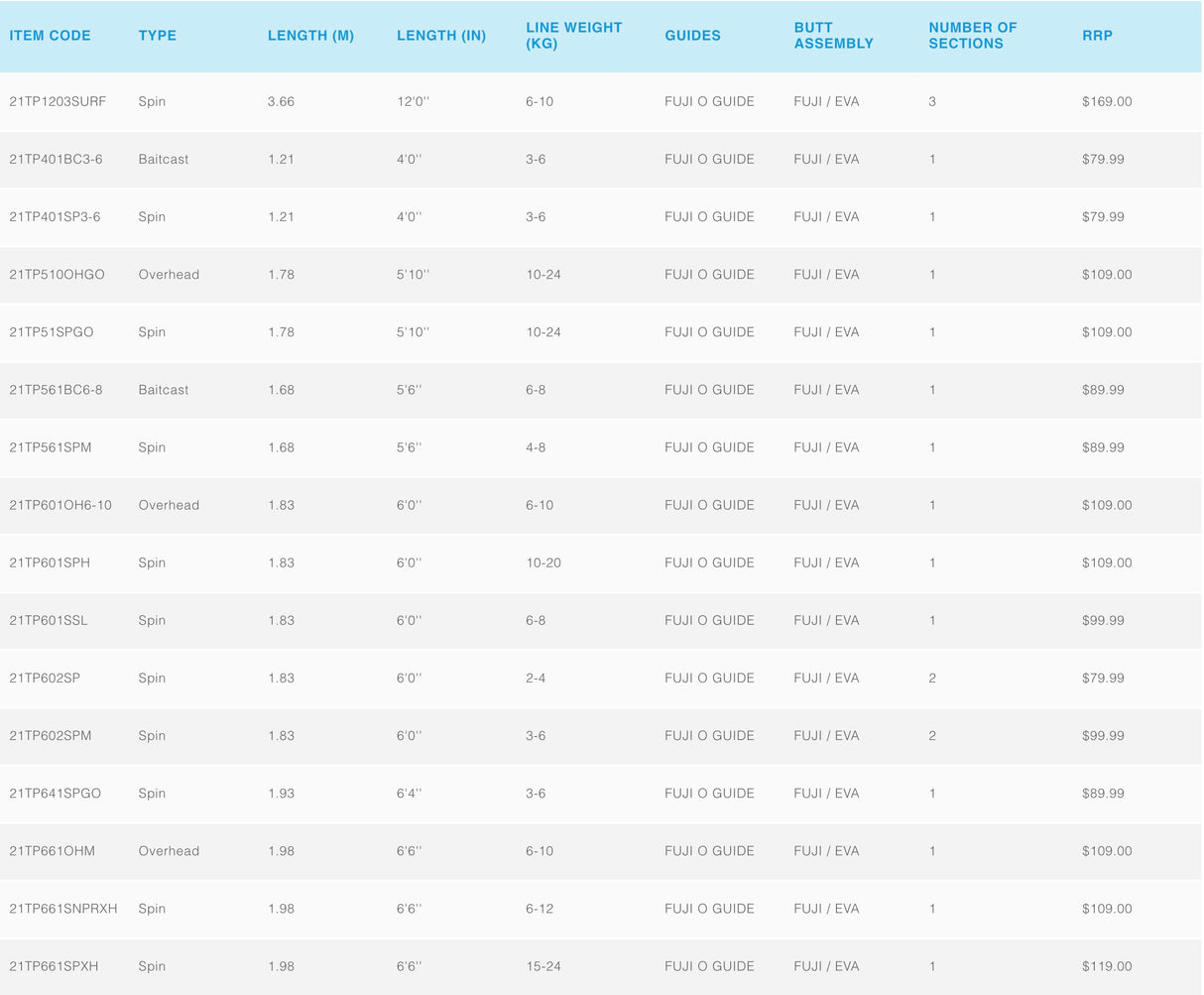The image size is (1204, 995).
Task: Select item code 21TP602SPM
Action: pyautogui.click(x=51, y=736)
